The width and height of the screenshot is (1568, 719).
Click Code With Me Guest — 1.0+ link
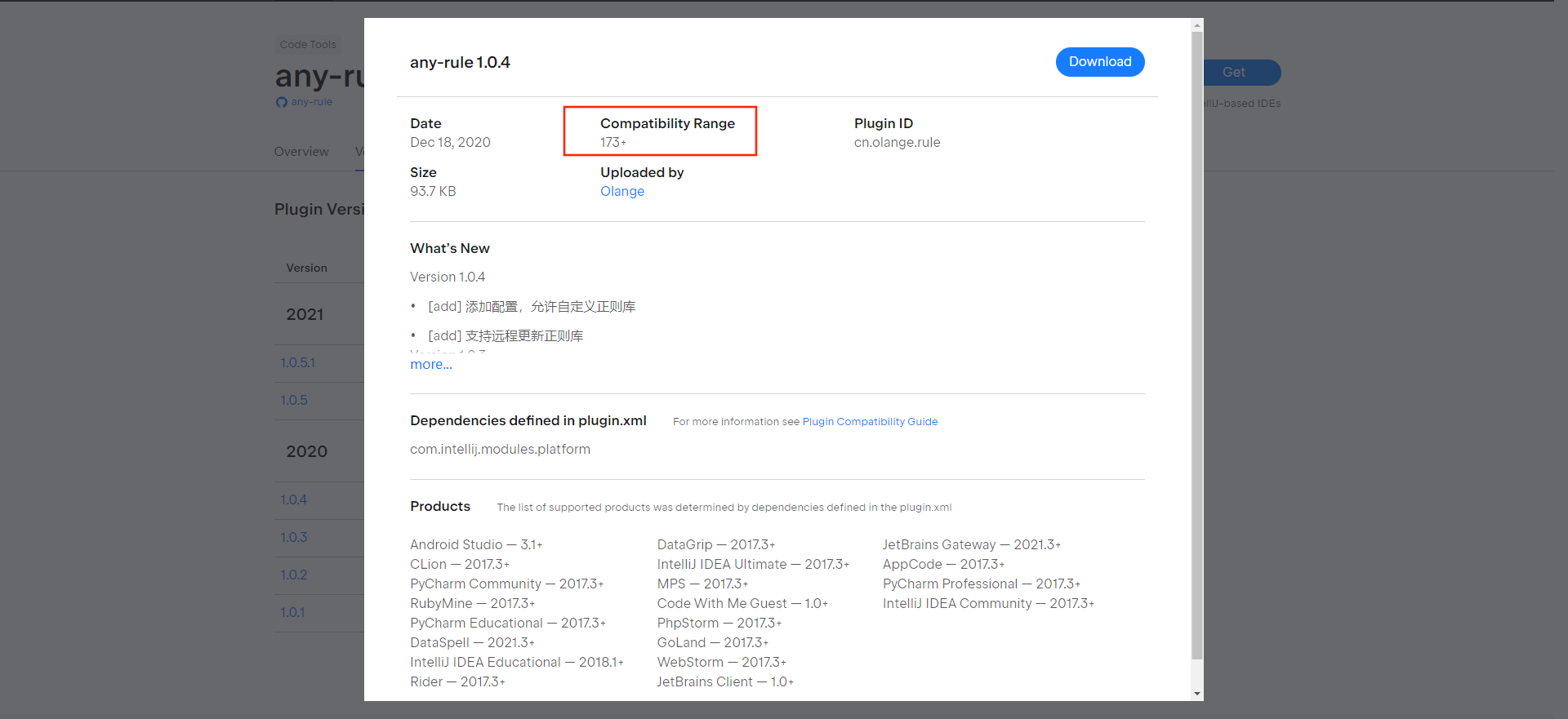point(742,603)
